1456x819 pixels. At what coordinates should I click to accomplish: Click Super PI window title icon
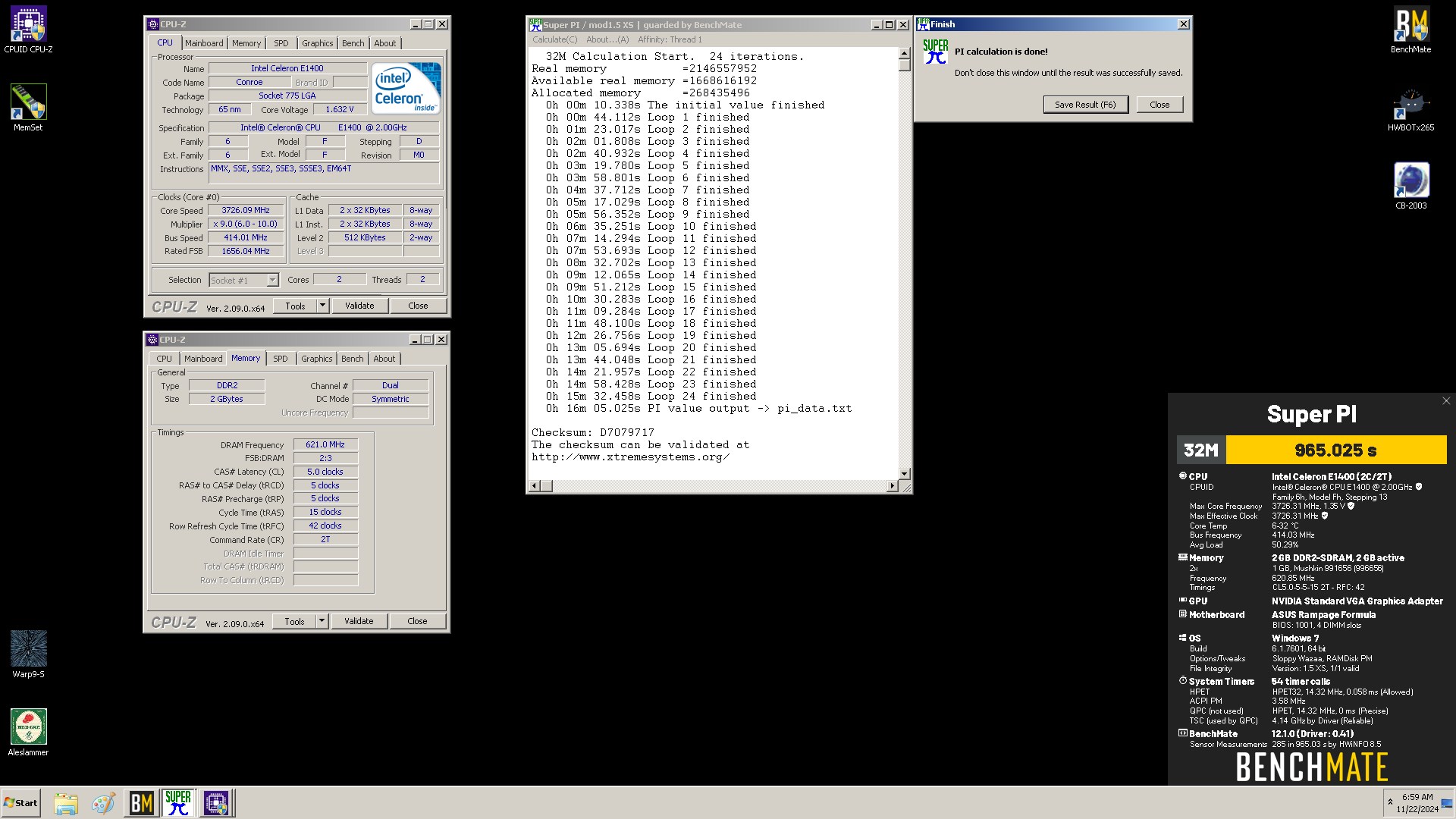click(x=535, y=25)
